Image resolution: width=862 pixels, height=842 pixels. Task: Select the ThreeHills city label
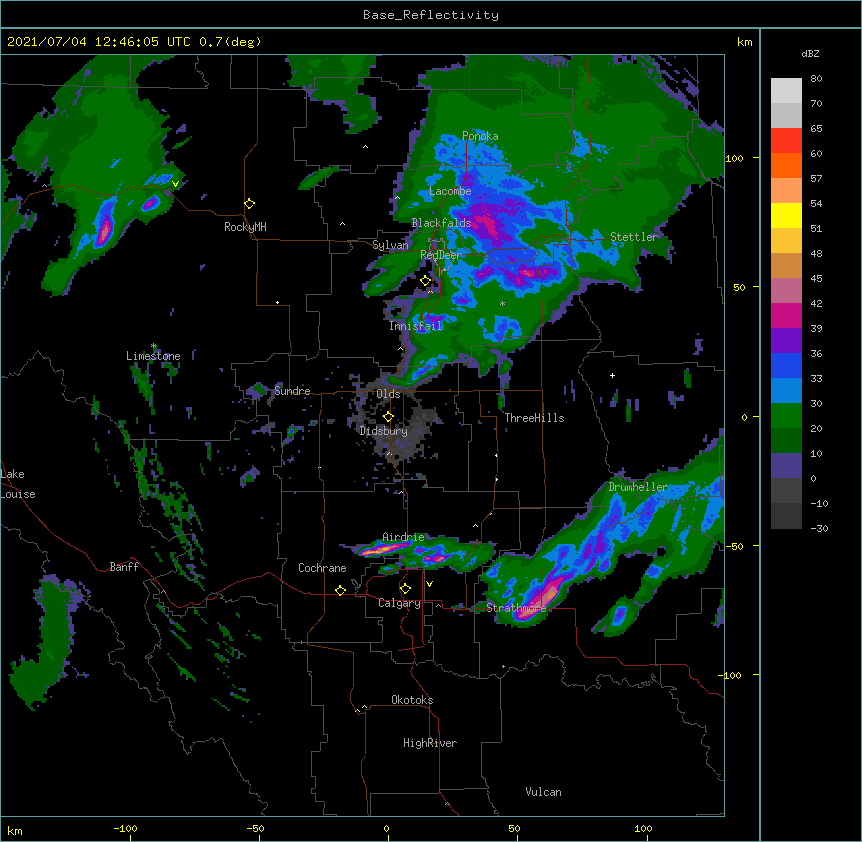[x=534, y=418]
